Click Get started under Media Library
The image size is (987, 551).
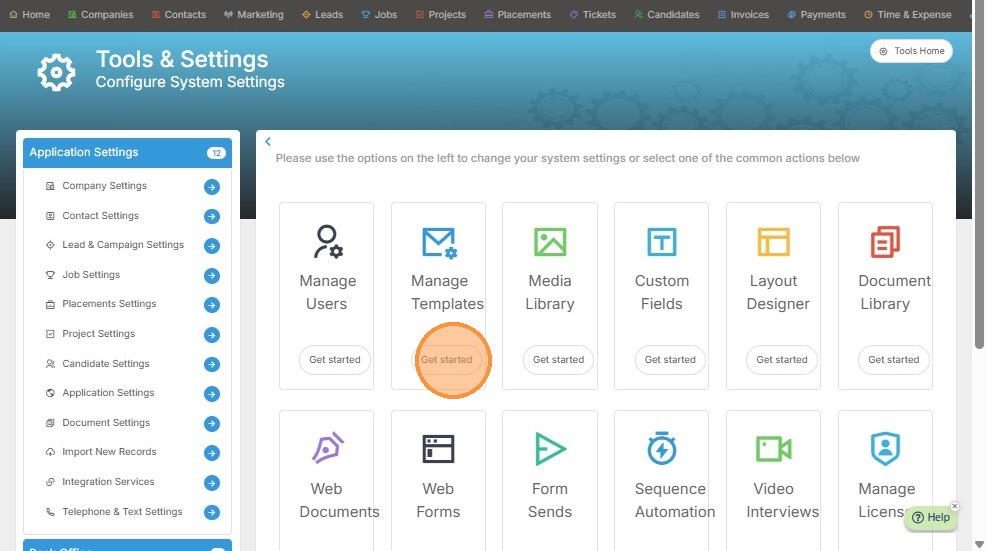(x=558, y=360)
